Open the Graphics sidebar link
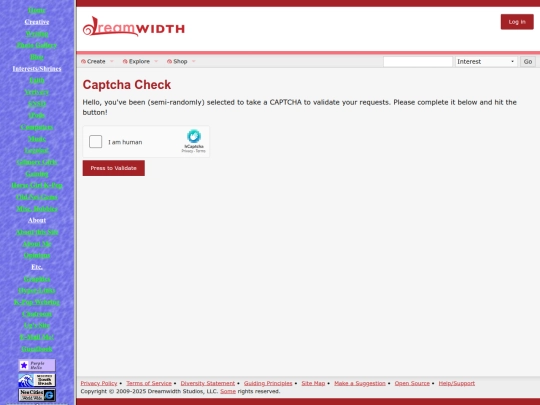540x405 pixels. (x=37, y=279)
